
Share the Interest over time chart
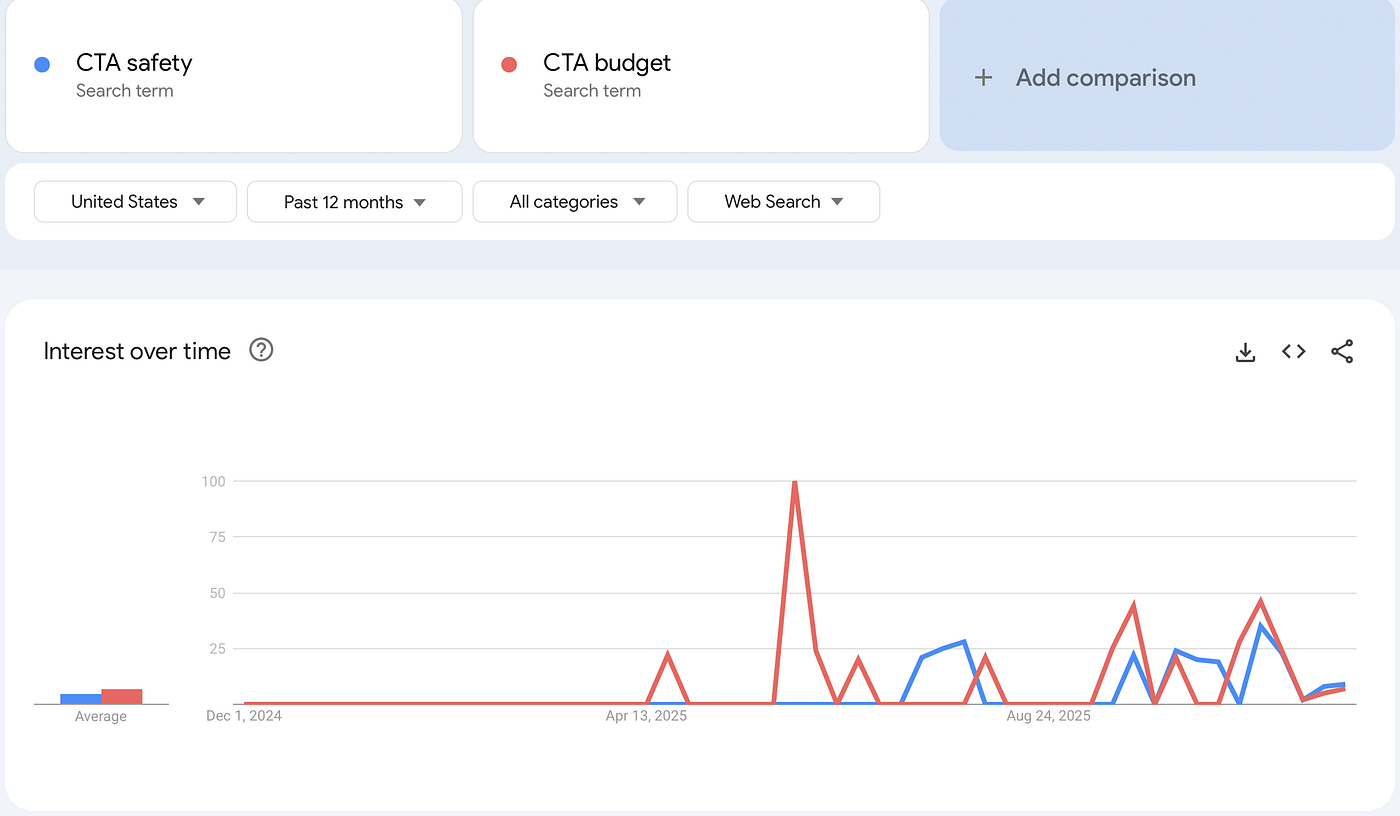1342,352
